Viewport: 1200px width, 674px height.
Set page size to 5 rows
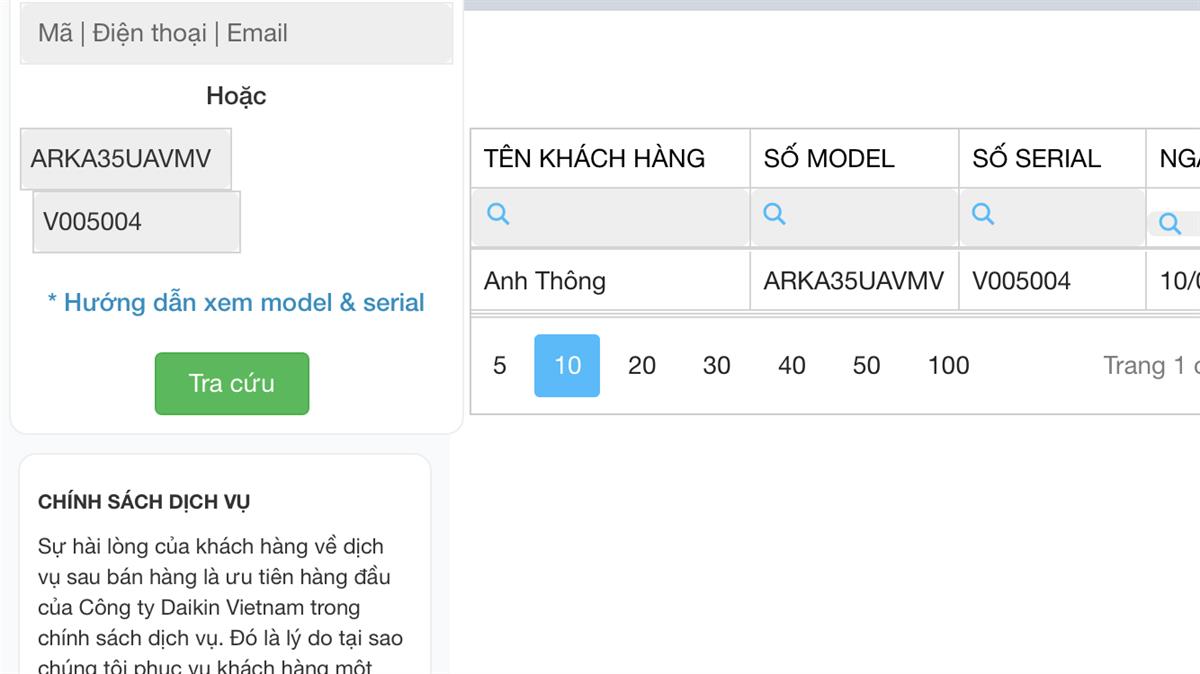click(x=500, y=366)
